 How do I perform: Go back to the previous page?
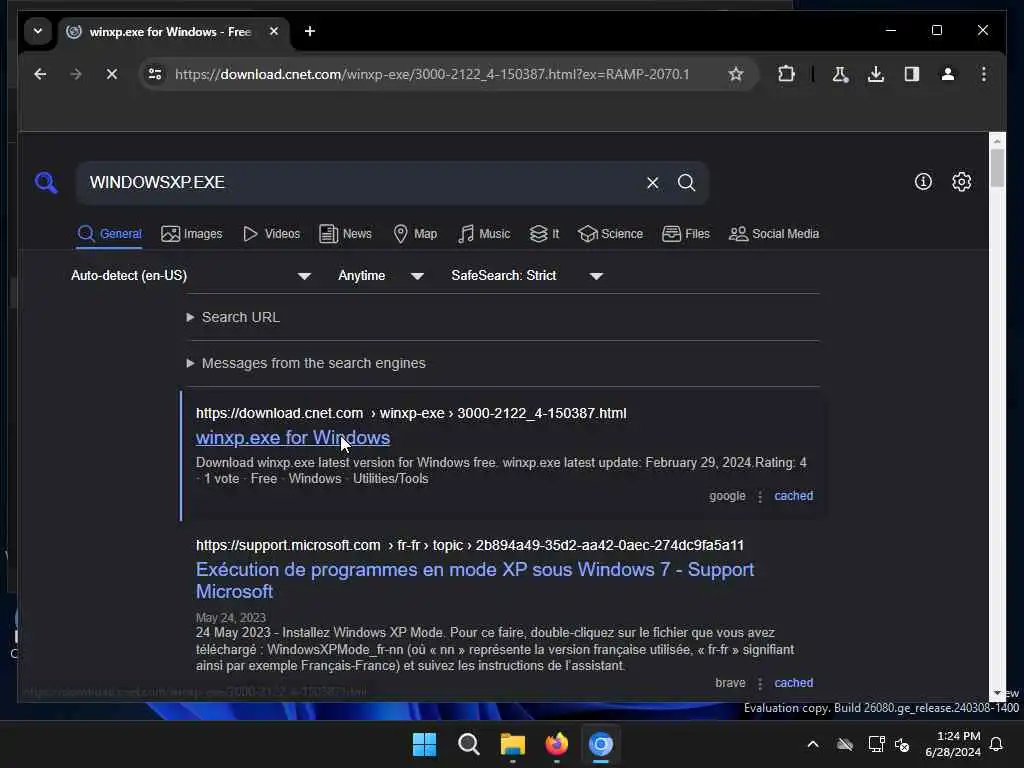click(x=40, y=74)
